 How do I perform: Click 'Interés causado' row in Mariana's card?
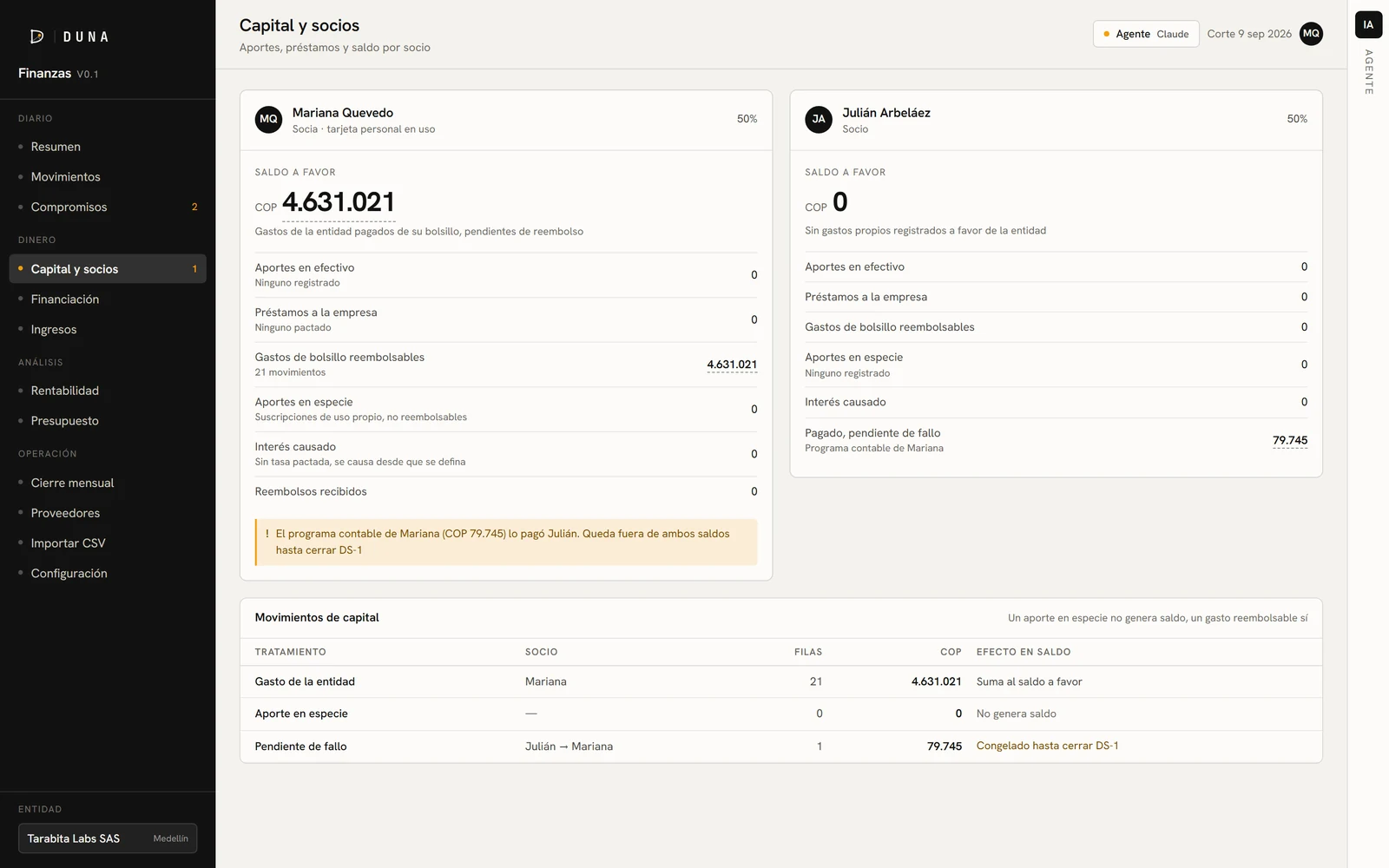coord(506,454)
